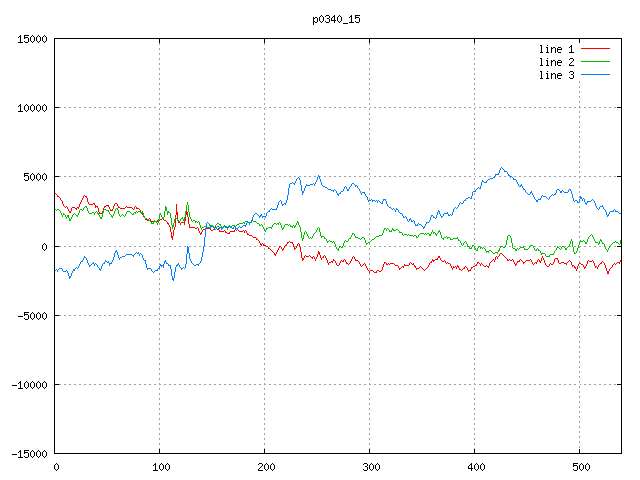Click the x-axis origin label 0
Image resolution: width=640 pixels, height=480 pixels.
click(56, 467)
